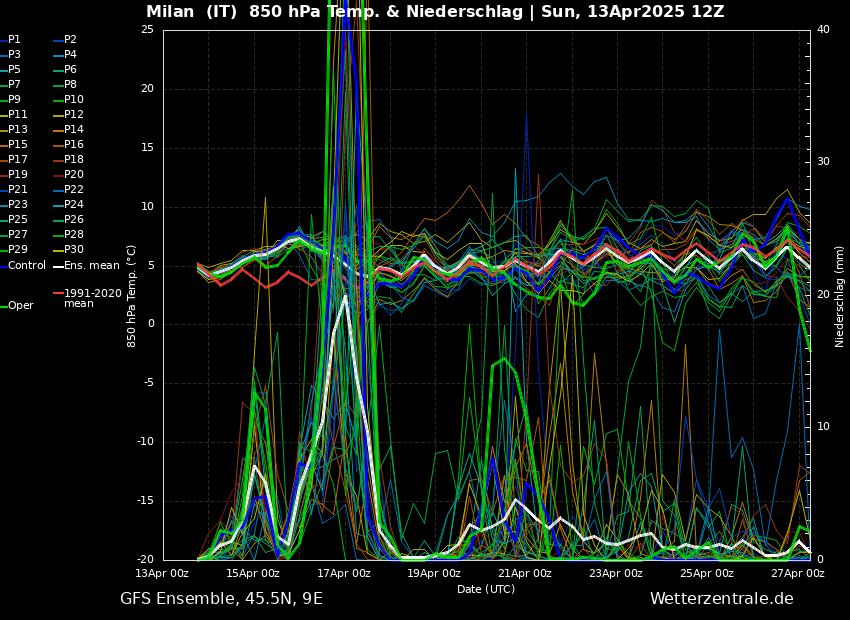Click the 25Apr 00z date tick label
Screen dimensions: 850x620
[706, 574]
